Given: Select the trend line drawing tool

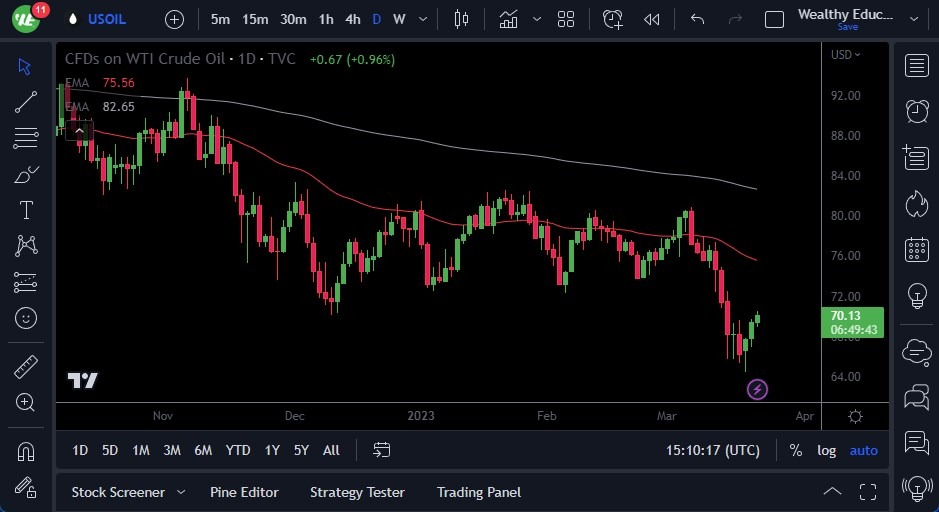Looking at the screenshot, I should tap(26, 101).
